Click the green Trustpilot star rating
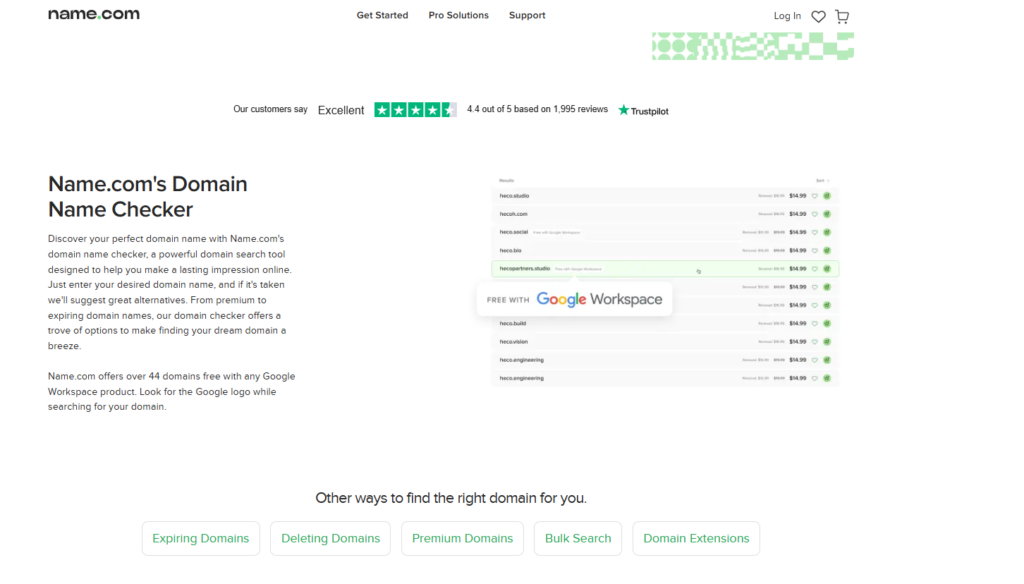This screenshot has width=1024, height=584. pos(415,110)
